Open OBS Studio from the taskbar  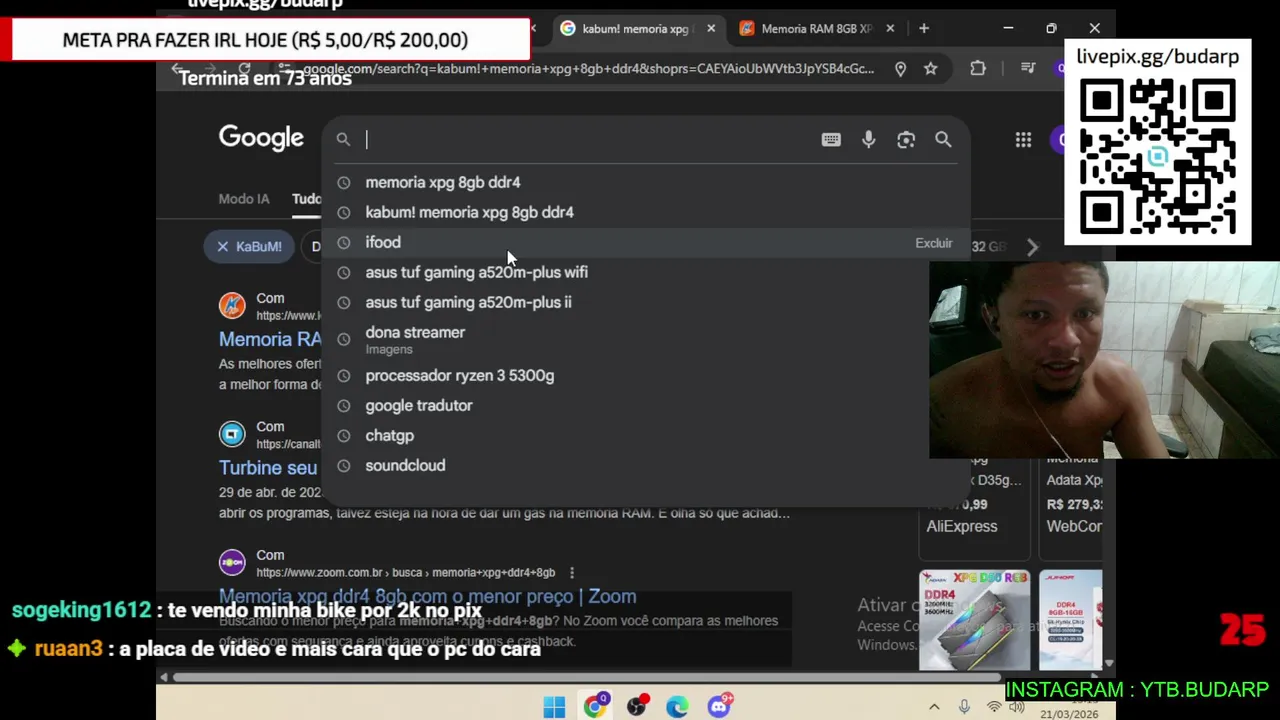637,707
